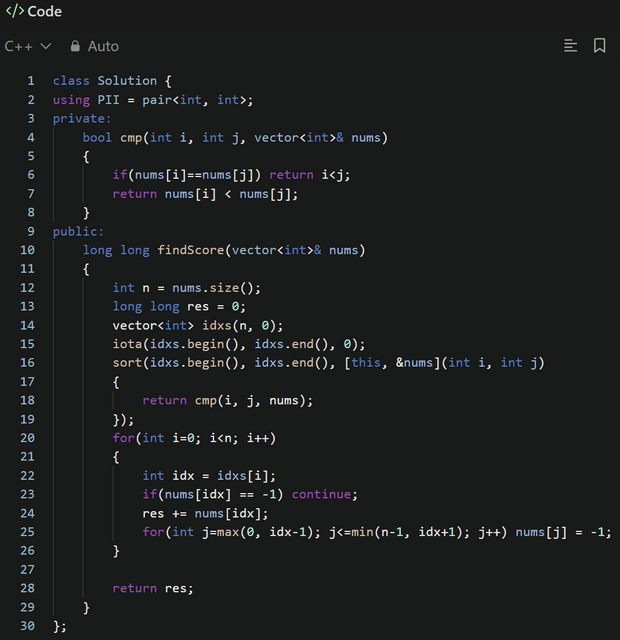The height and width of the screenshot is (640, 620).
Task: Click the lock icon beside Auto
Action: point(75,46)
